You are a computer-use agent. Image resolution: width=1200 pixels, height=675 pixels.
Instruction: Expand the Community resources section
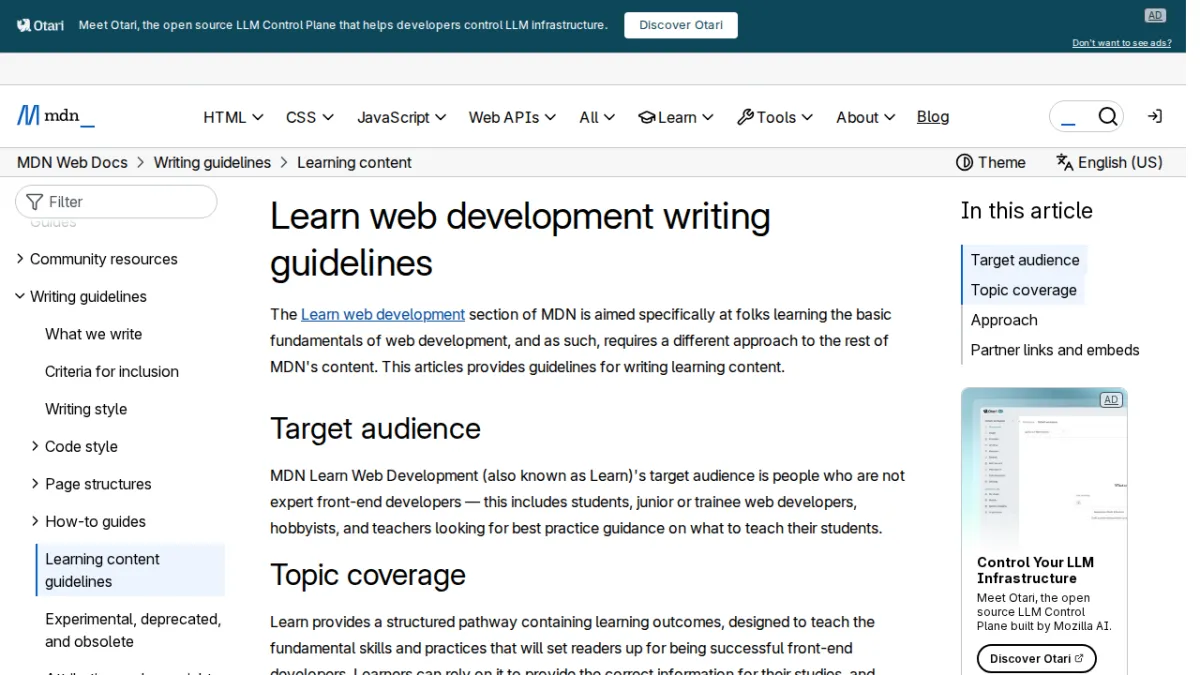pyautogui.click(x=20, y=259)
